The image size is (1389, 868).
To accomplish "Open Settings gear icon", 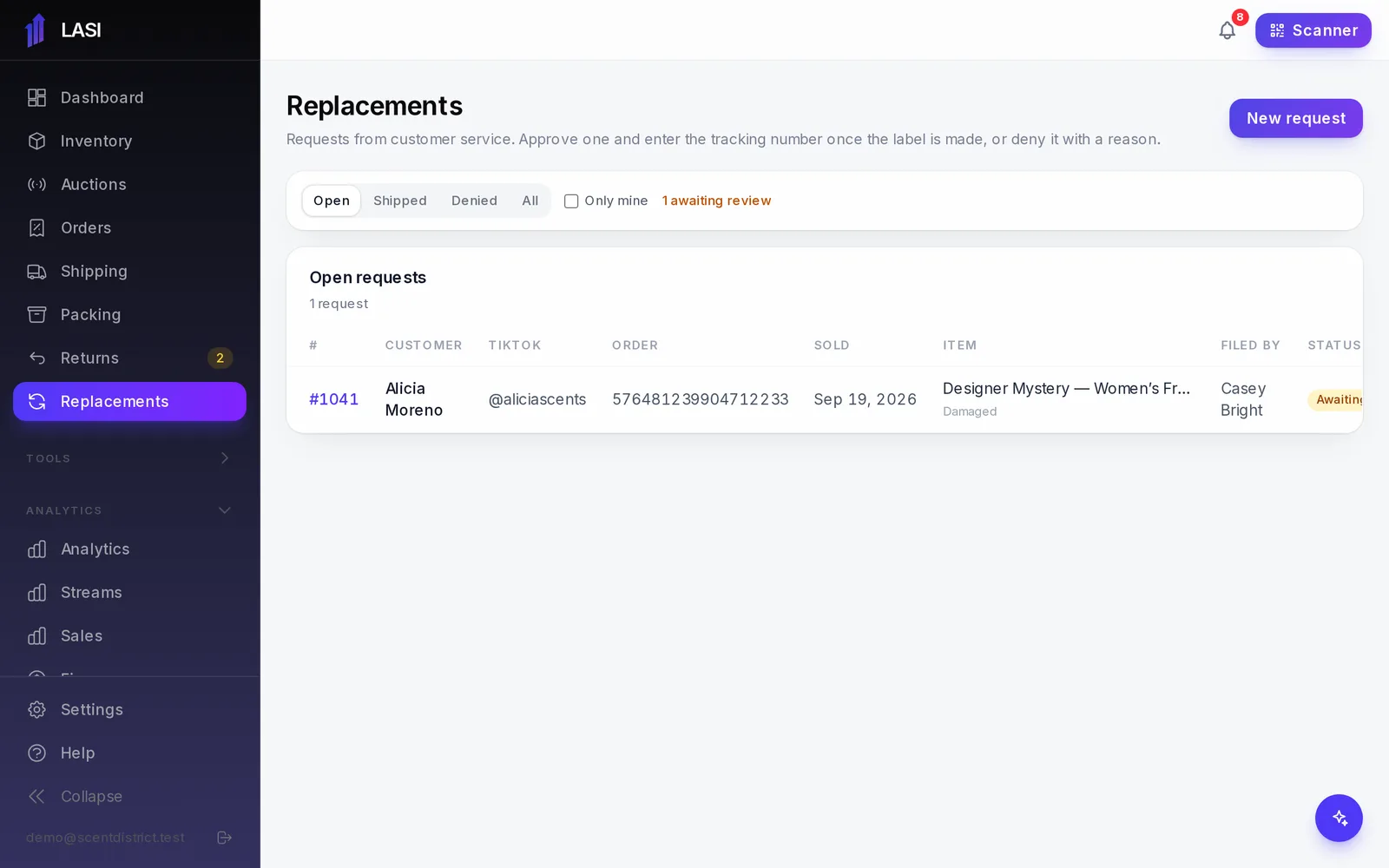I will (x=36, y=710).
